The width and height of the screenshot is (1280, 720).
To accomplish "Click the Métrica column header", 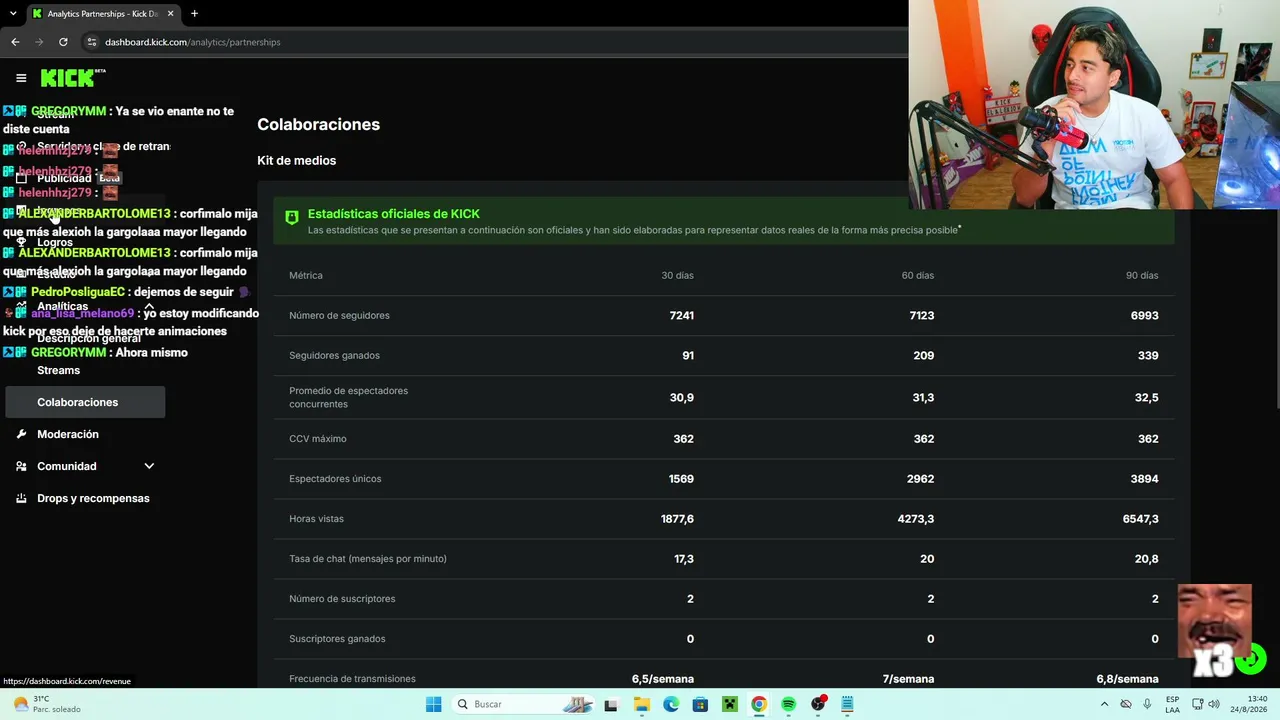I will [x=306, y=275].
